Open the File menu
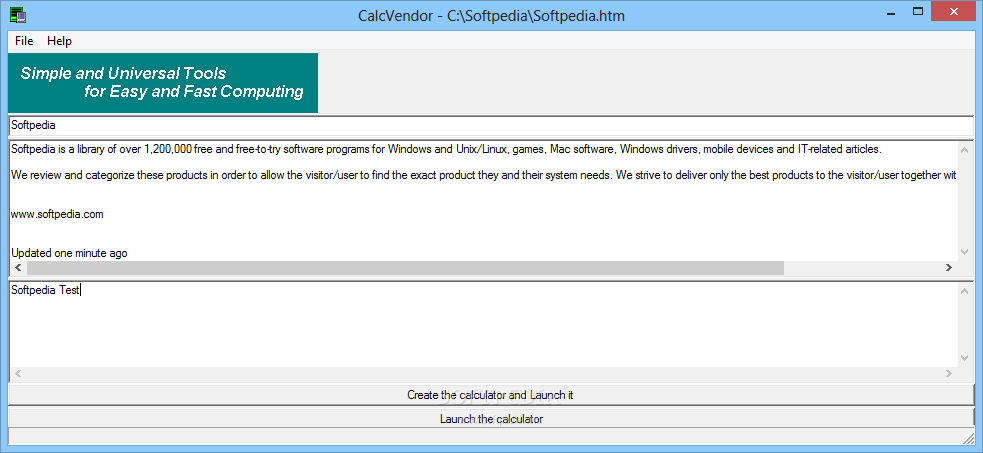This screenshot has width=983, height=453. tap(24, 41)
